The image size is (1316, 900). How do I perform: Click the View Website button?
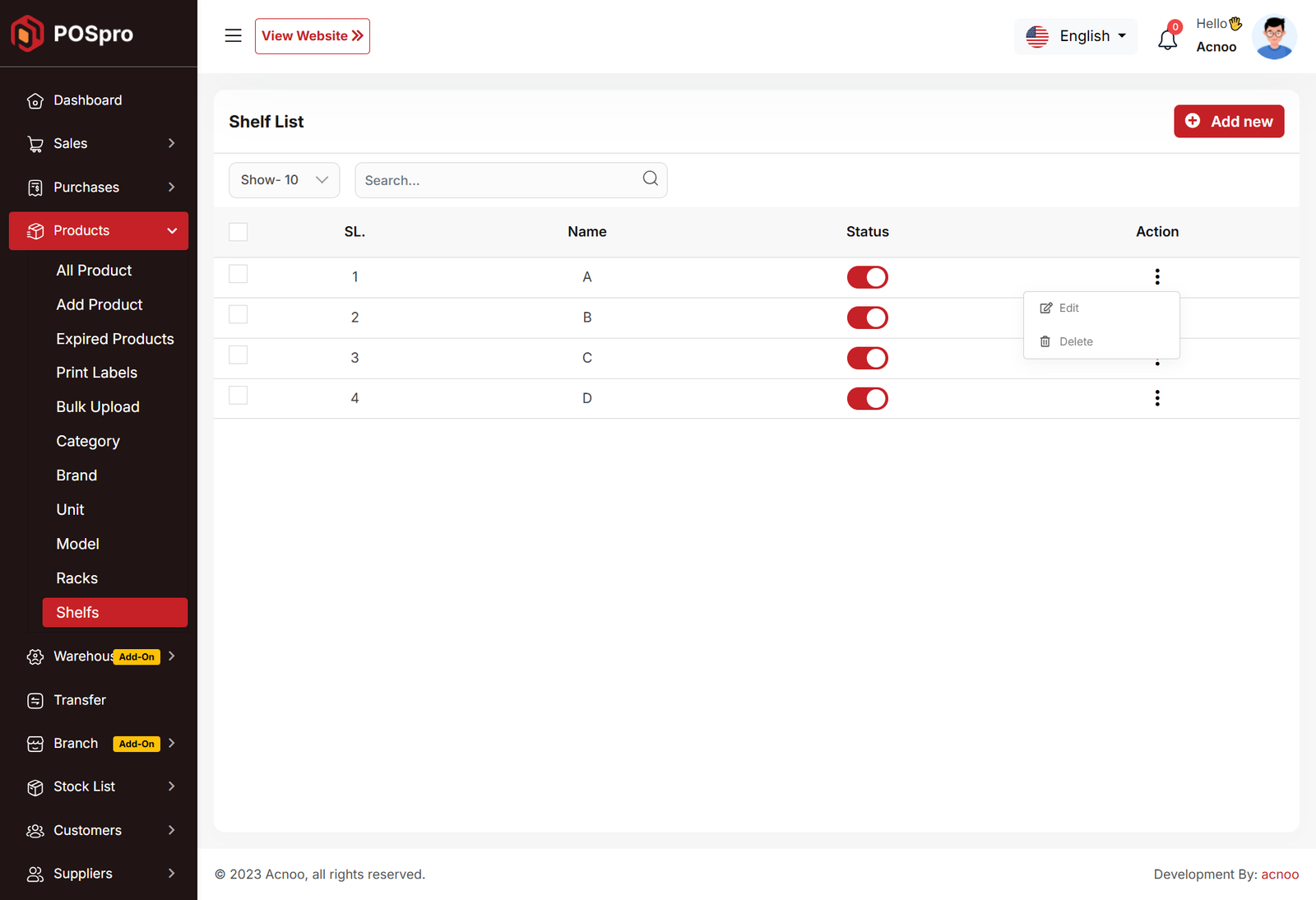pos(312,36)
